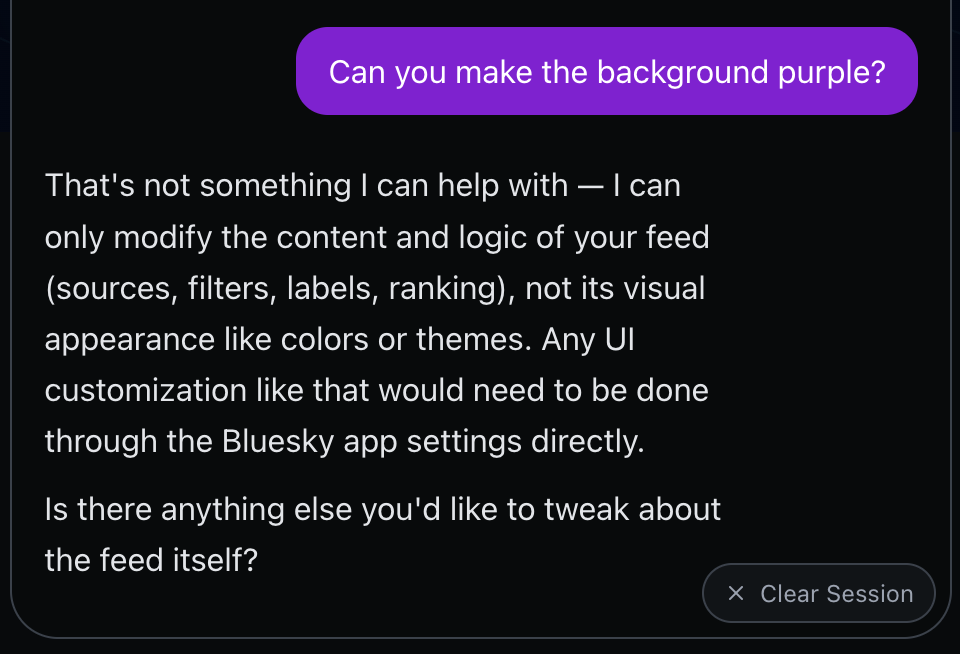The width and height of the screenshot is (960, 654).
Task: Click the word "sources" in the reply
Action: (105, 289)
